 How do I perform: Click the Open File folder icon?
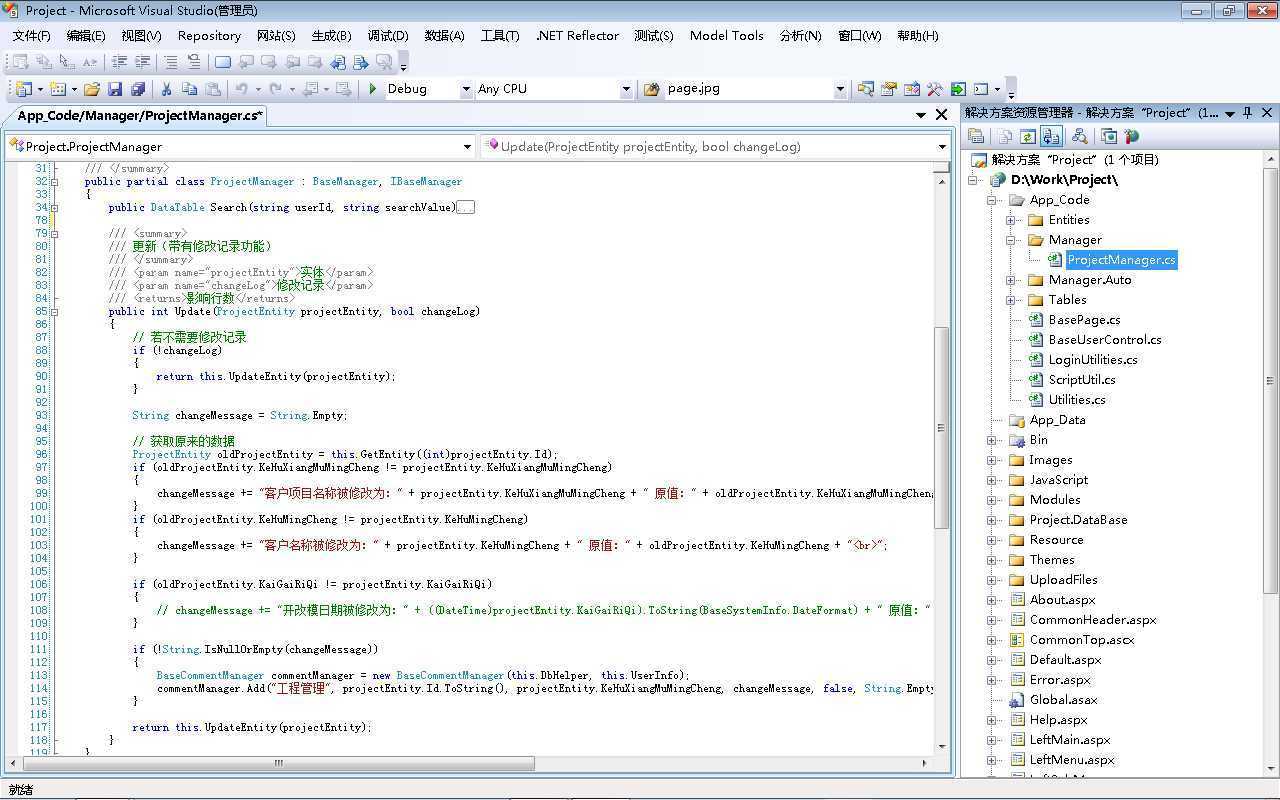(92, 89)
